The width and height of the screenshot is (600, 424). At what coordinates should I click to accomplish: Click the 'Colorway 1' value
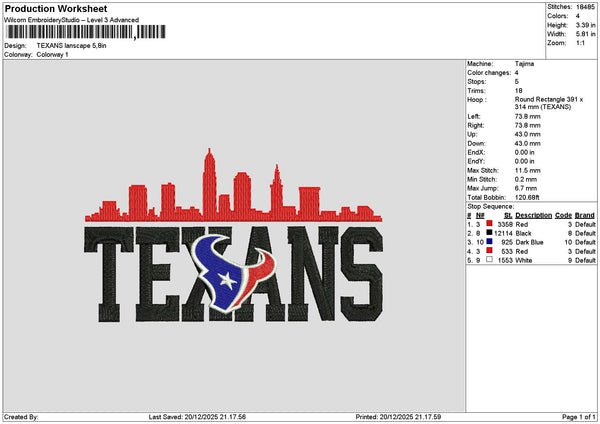pyautogui.click(x=52, y=55)
